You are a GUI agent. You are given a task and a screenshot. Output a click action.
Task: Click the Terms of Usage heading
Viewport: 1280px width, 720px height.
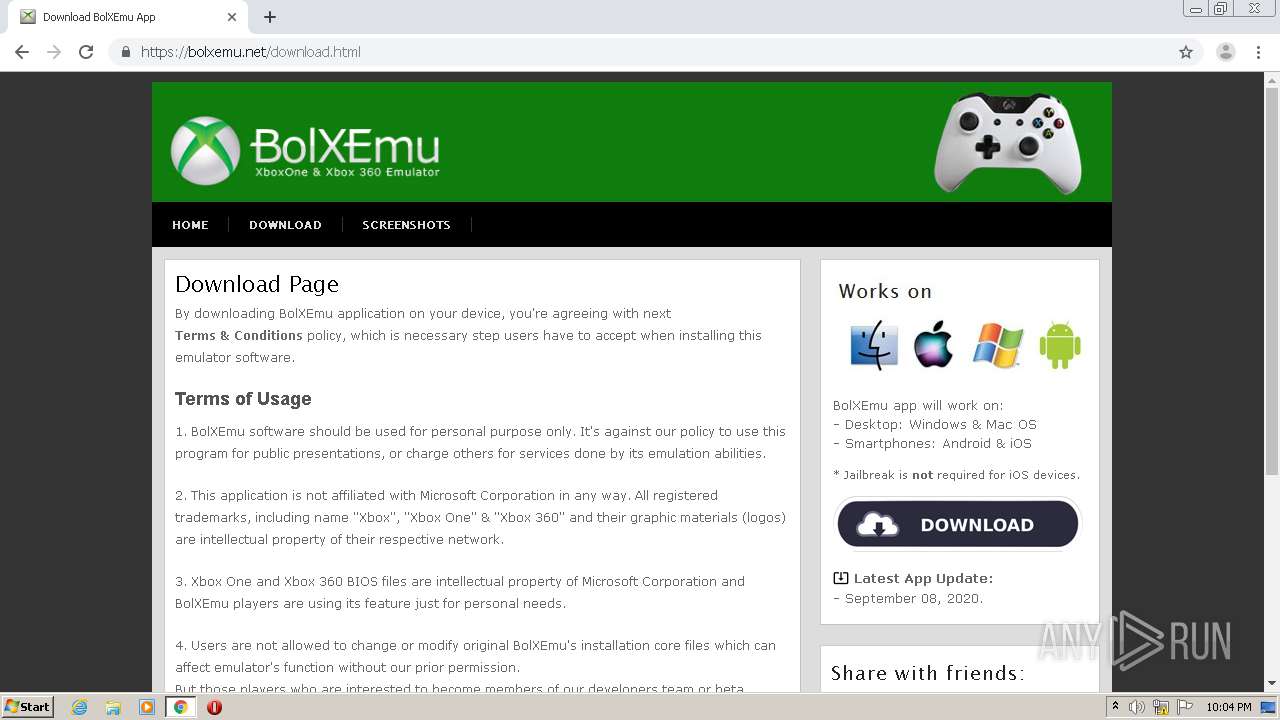243,399
